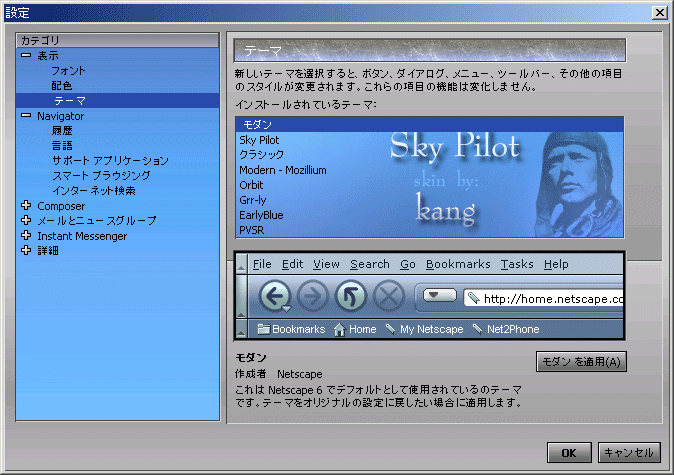
Task: Confirm settings with OK button
Action: point(569,453)
